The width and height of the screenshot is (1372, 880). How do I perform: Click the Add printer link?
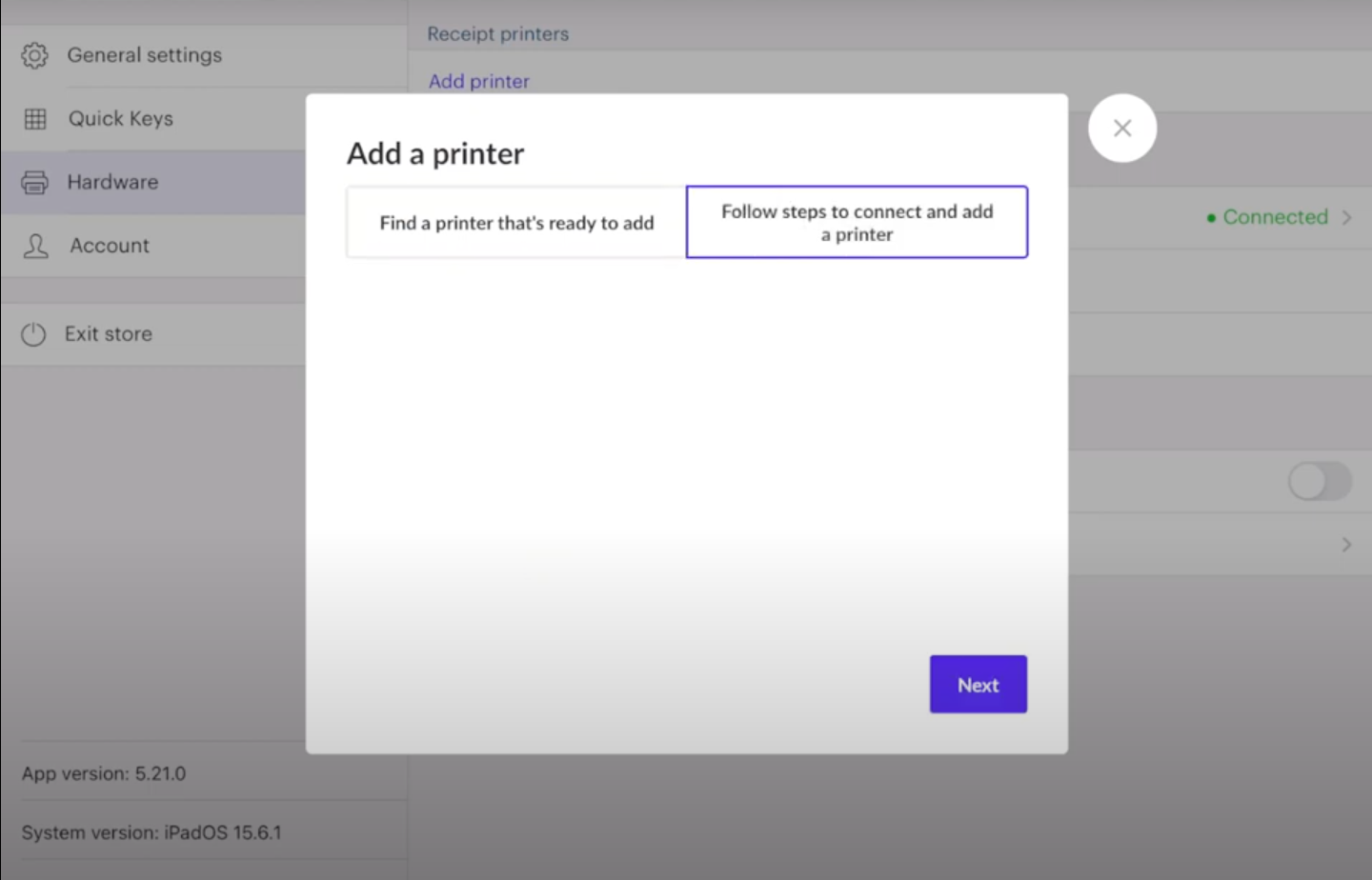click(x=478, y=82)
